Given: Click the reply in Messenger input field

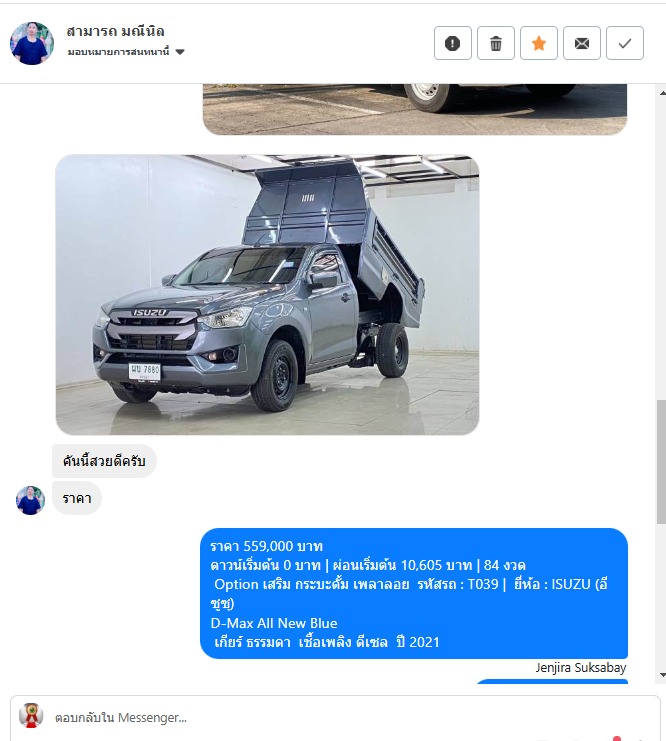Looking at the screenshot, I should coord(352,717).
